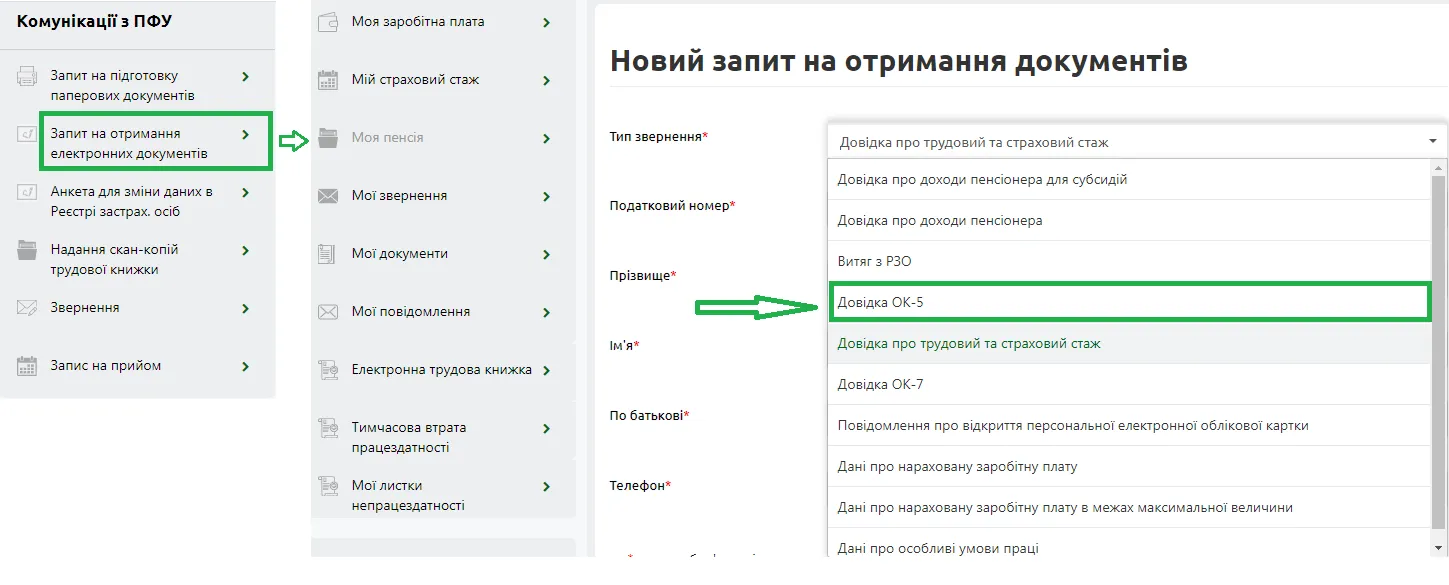This screenshot has height=585, width=1449.
Task: Expand chevron next to Запис на прийом
Action: (246, 367)
